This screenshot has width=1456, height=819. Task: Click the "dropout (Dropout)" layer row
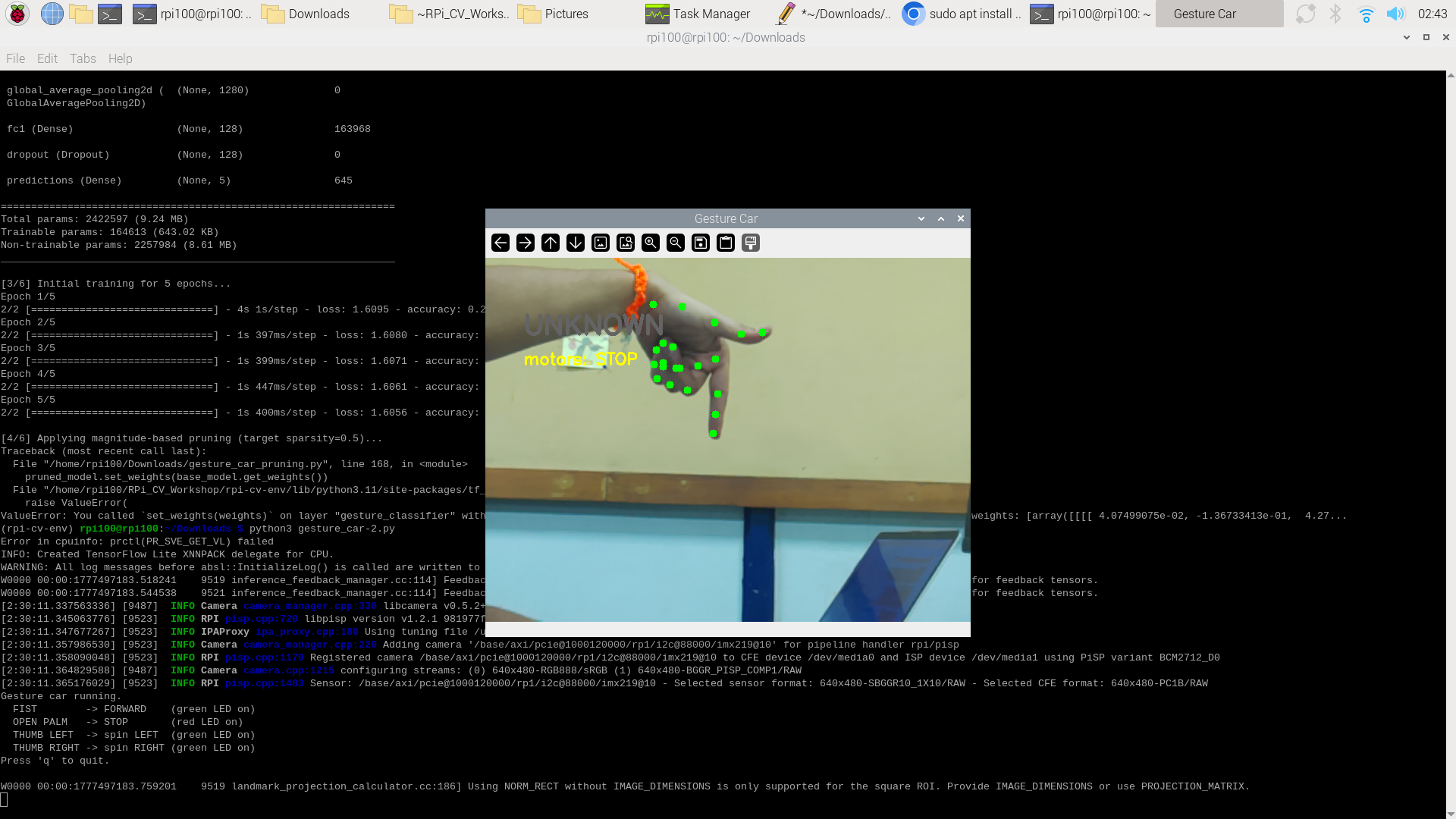click(x=174, y=155)
